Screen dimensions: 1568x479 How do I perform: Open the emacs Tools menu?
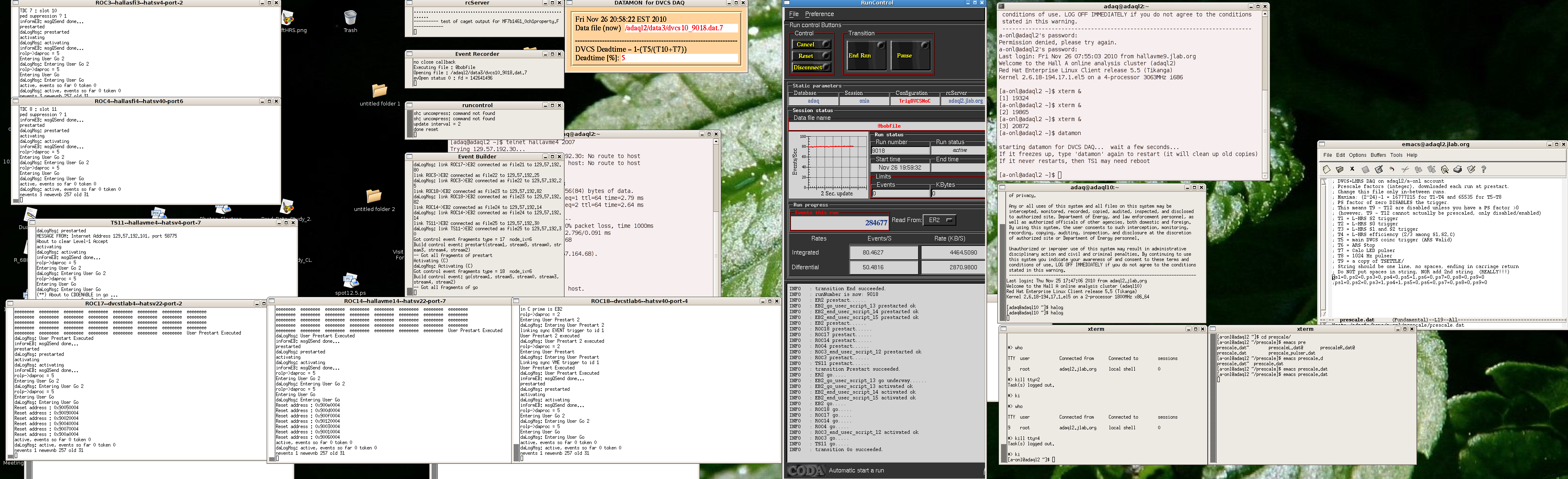tap(1397, 155)
